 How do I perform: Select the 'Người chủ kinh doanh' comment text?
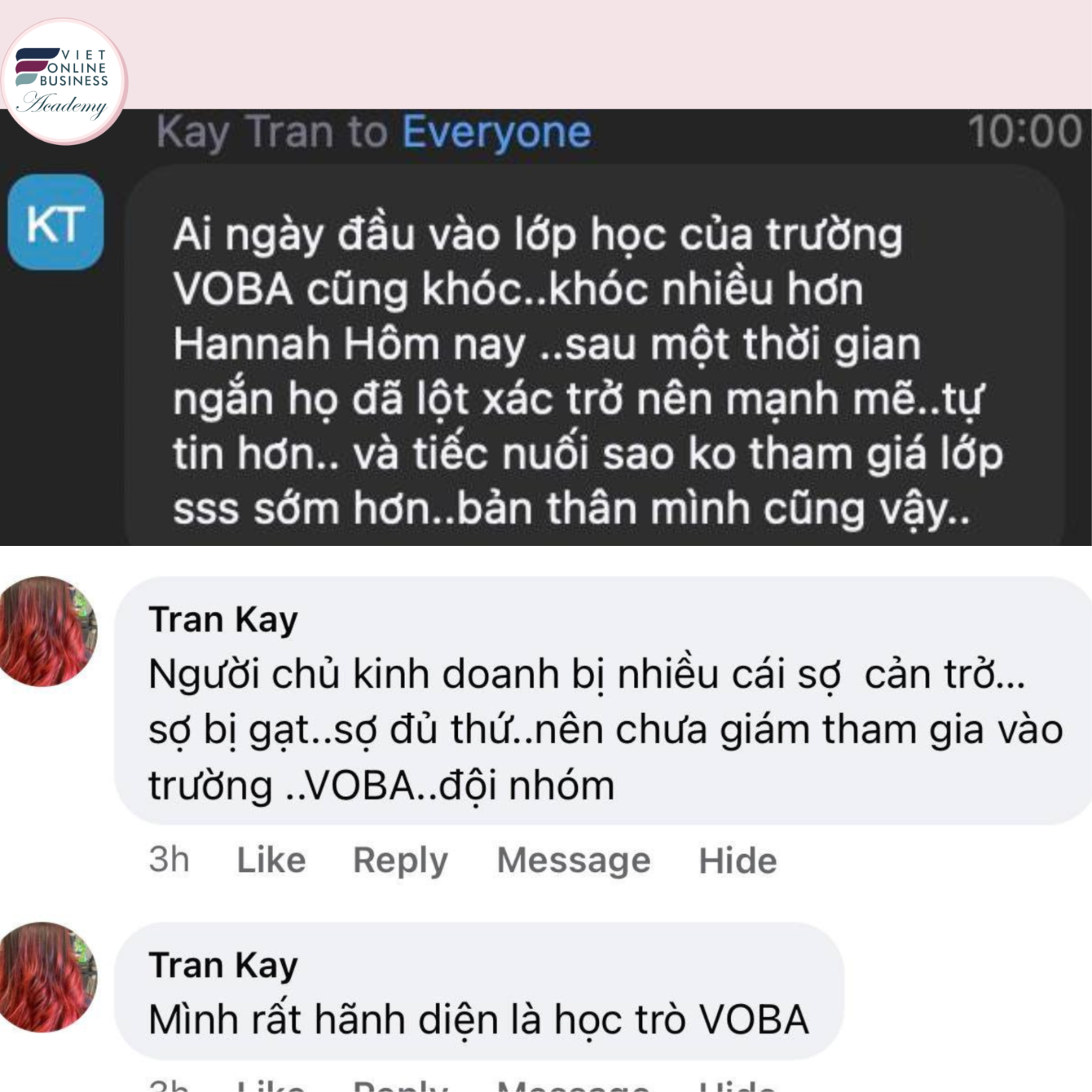coord(605,730)
